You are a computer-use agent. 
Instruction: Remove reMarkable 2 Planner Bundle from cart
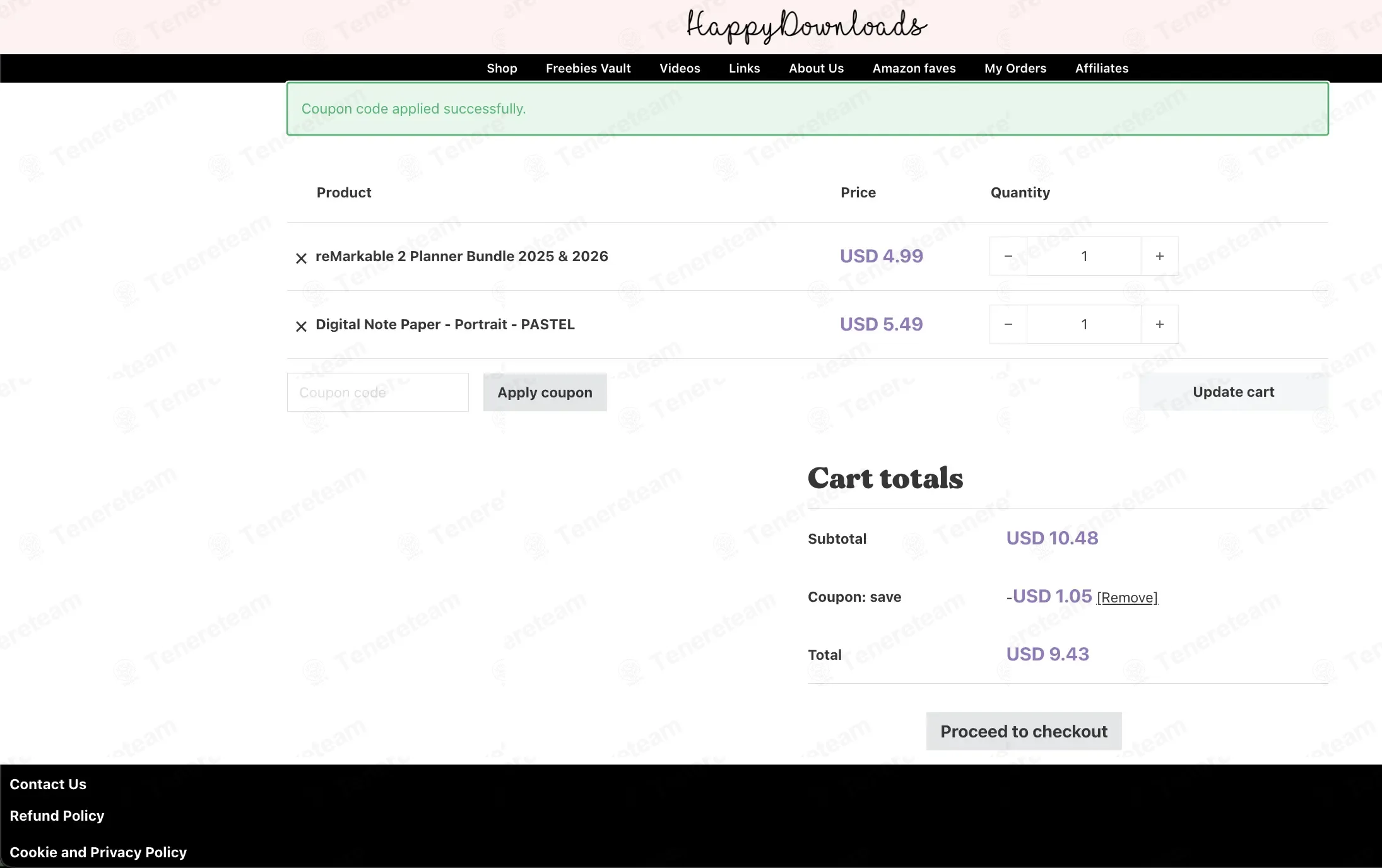click(301, 258)
